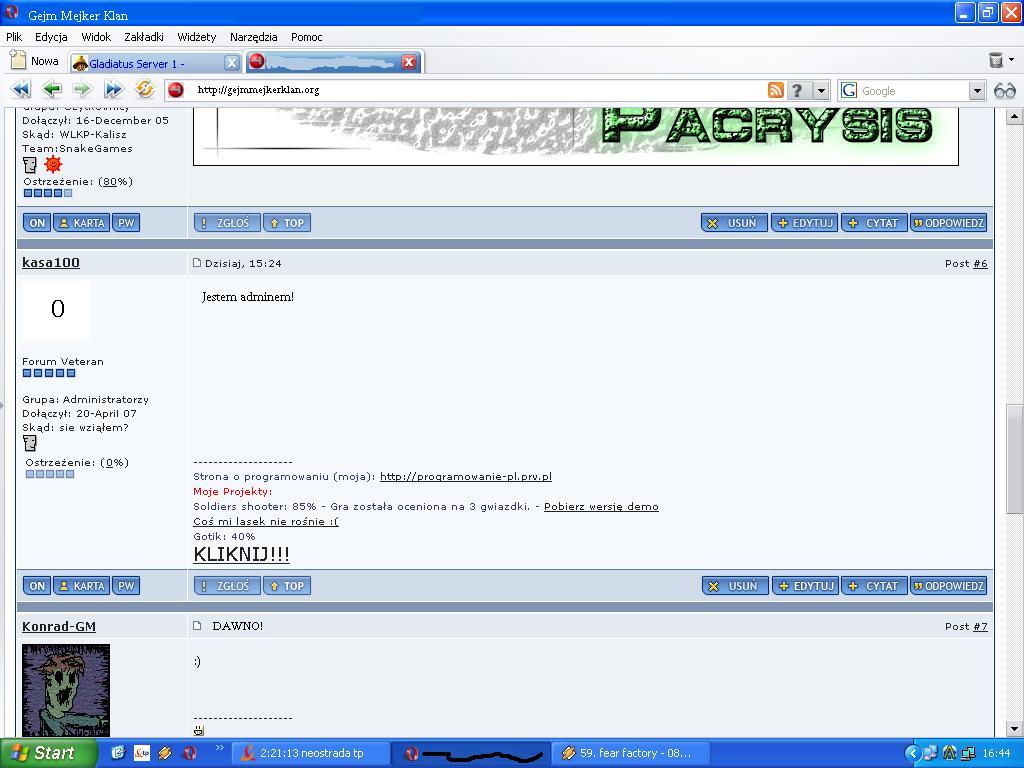Image resolution: width=1024 pixels, height=768 pixels.
Task: Click the kasa100 username link
Action: (51, 263)
